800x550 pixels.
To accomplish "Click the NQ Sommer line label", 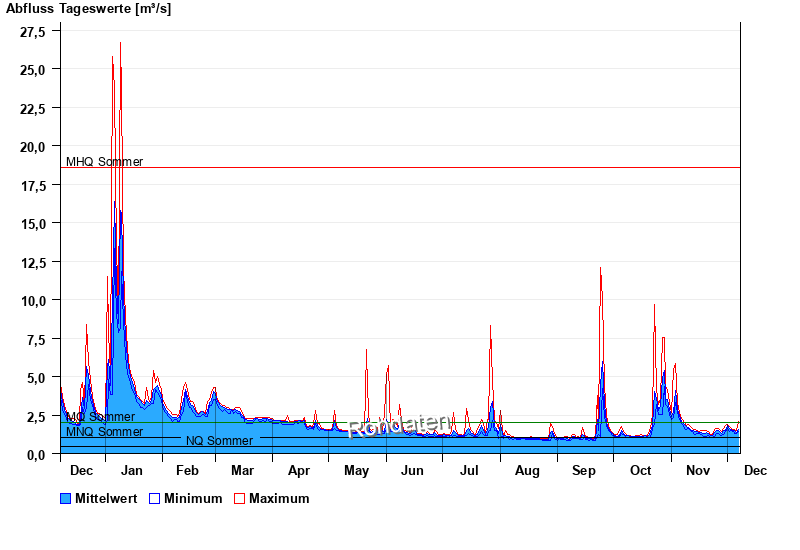I will coord(219,441).
